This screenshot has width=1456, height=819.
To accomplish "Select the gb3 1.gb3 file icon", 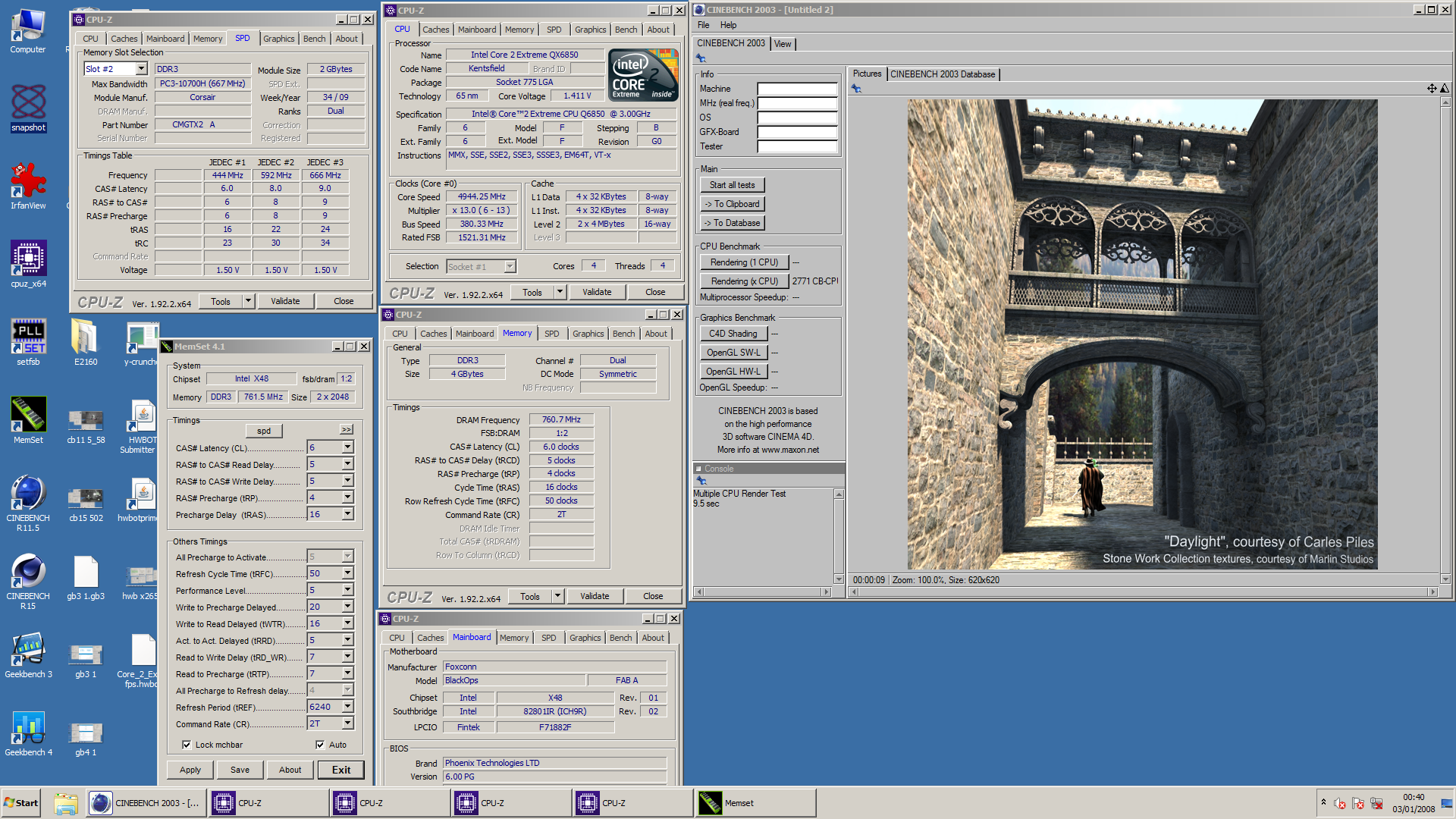I will [86, 578].
